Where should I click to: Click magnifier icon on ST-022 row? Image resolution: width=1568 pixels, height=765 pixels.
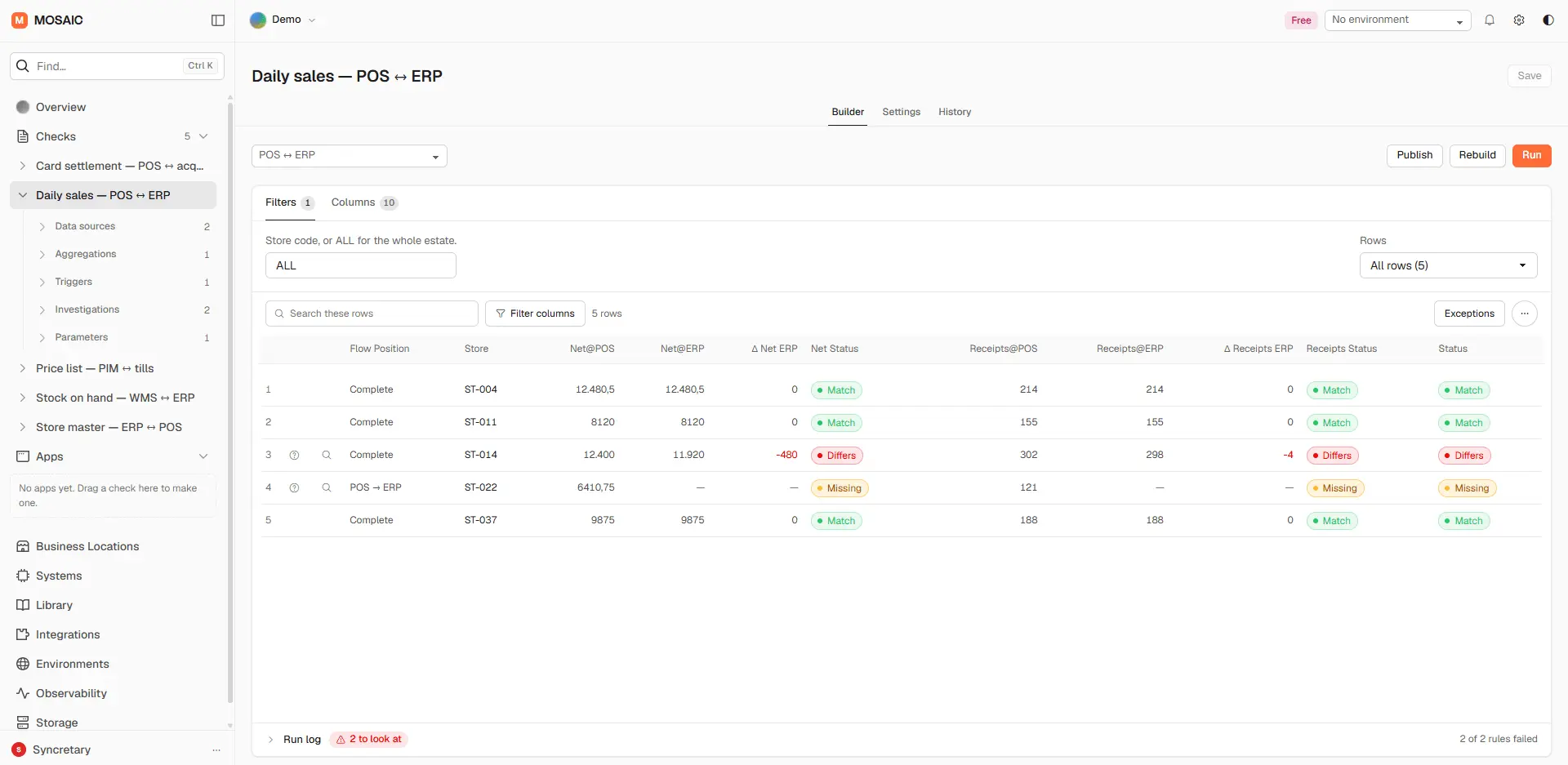tap(327, 488)
